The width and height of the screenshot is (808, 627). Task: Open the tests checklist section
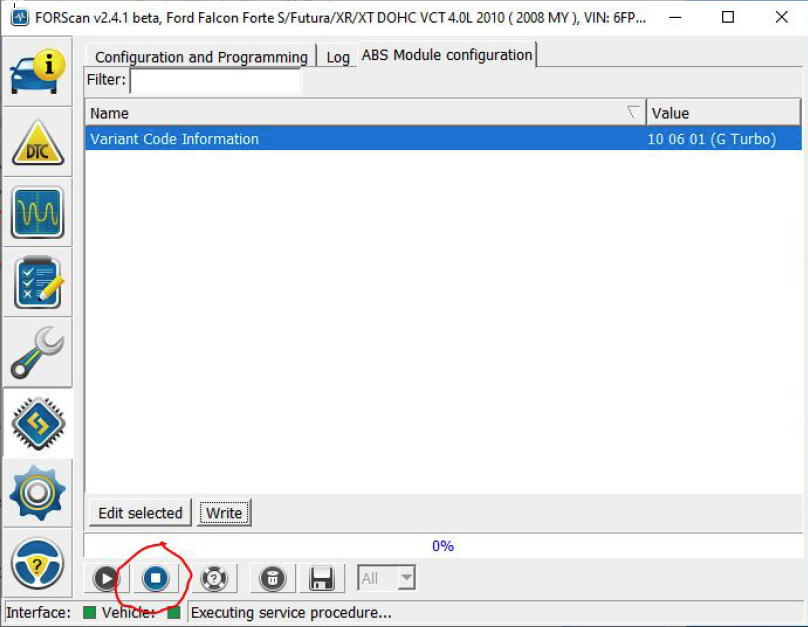coord(38,283)
